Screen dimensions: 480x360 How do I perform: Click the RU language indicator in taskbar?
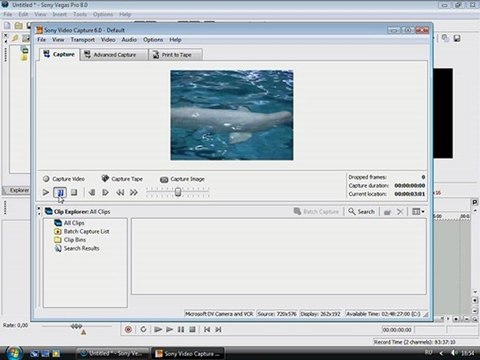(429, 353)
